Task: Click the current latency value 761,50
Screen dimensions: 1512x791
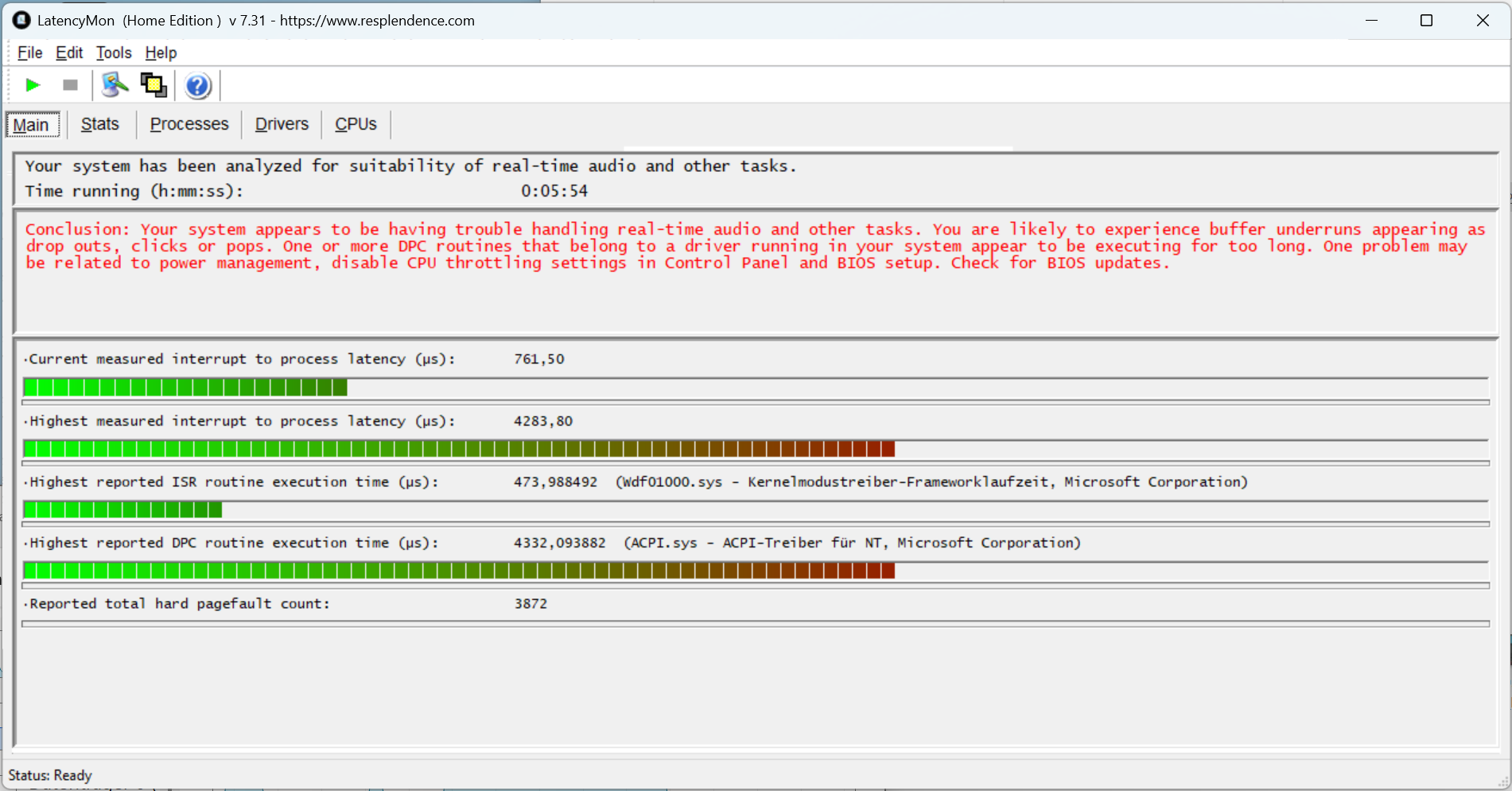Action: pyautogui.click(x=538, y=359)
